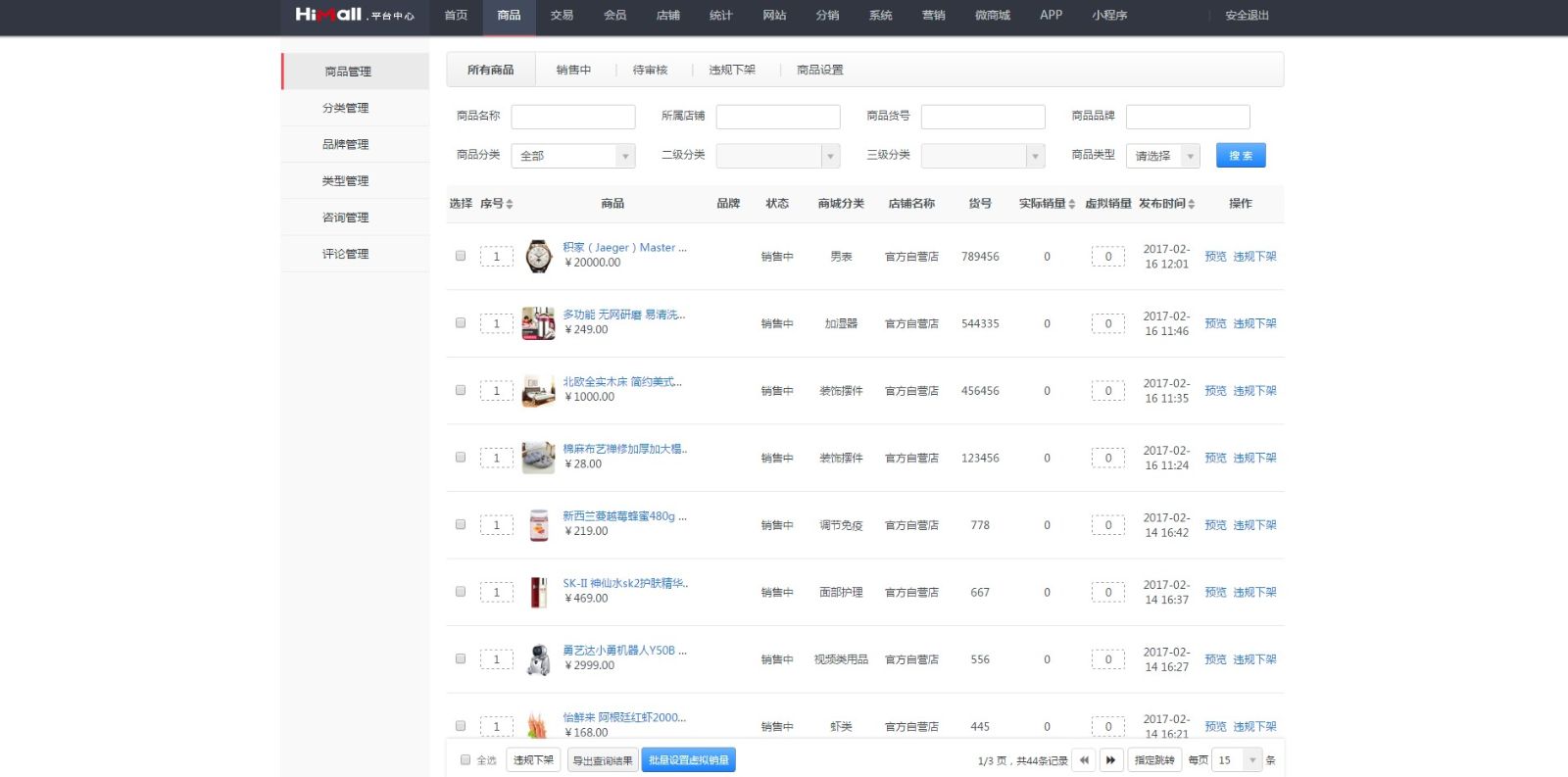Open the Jaeger watch product thumbnail
The width and height of the screenshot is (1568, 777).
coord(538,256)
